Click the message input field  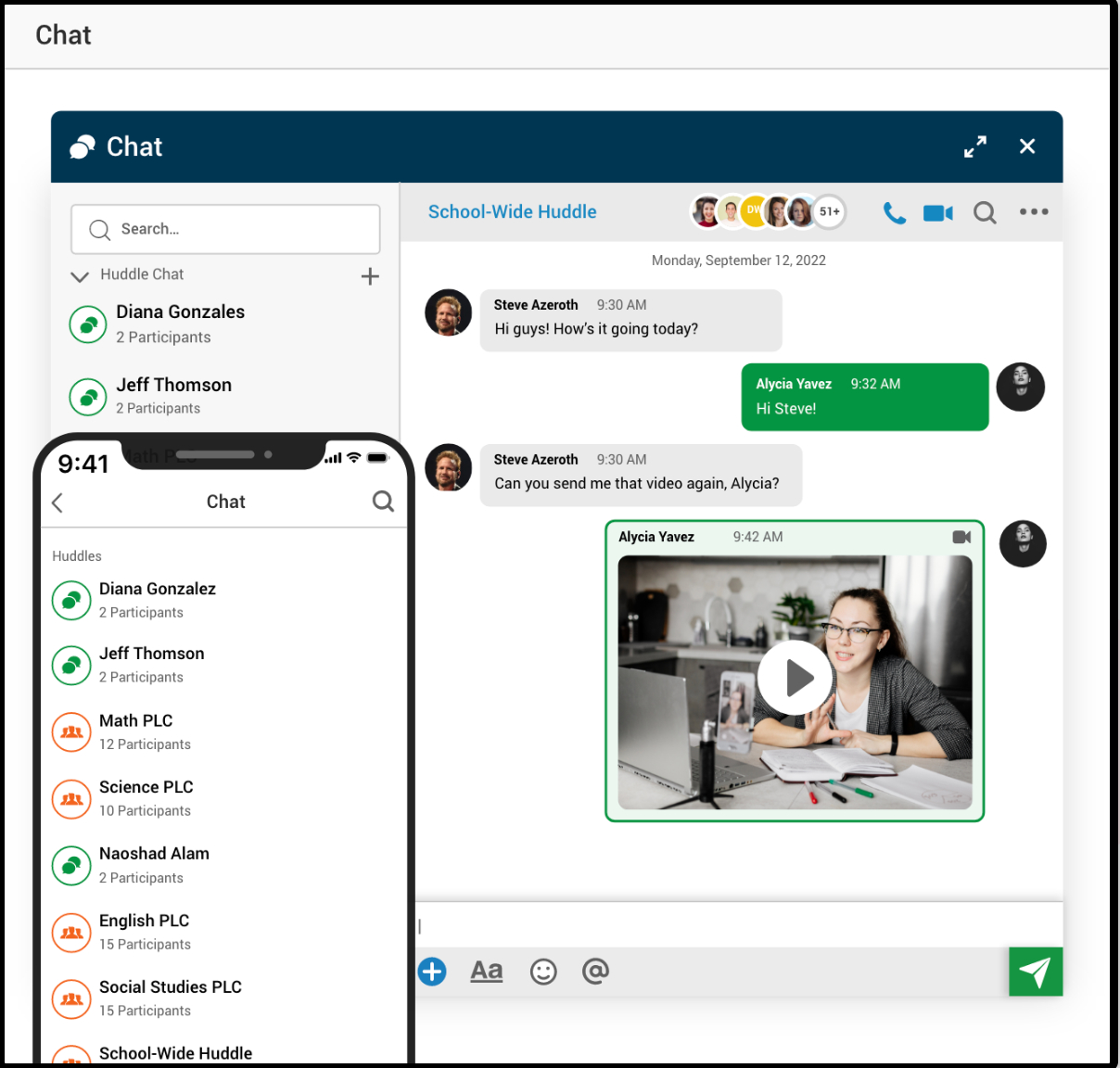click(x=739, y=925)
